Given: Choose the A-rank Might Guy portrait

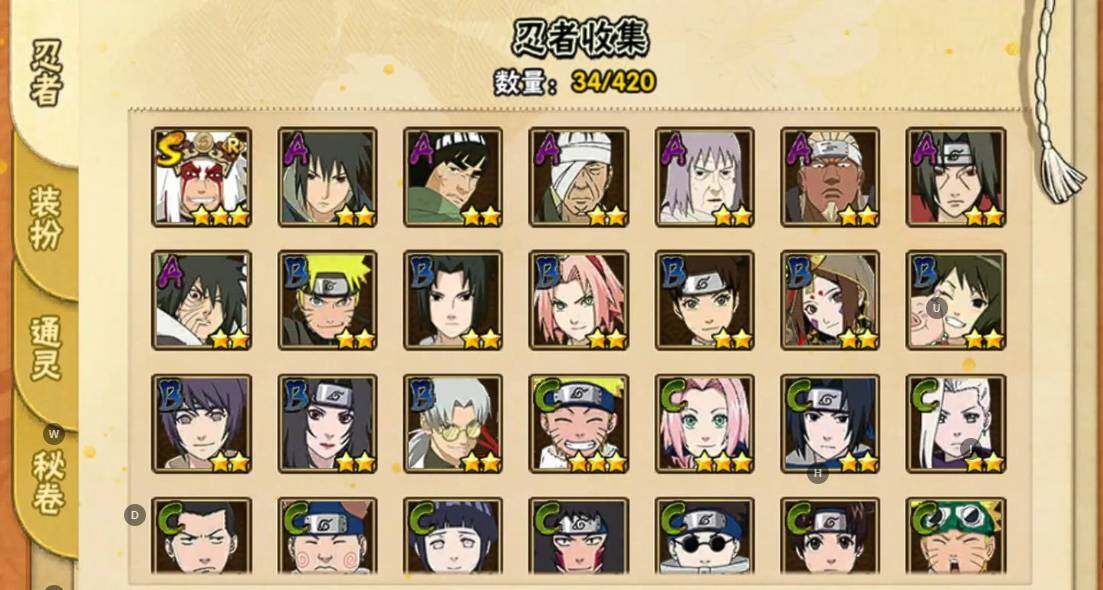Looking at the screenshot, I should 453,177.
